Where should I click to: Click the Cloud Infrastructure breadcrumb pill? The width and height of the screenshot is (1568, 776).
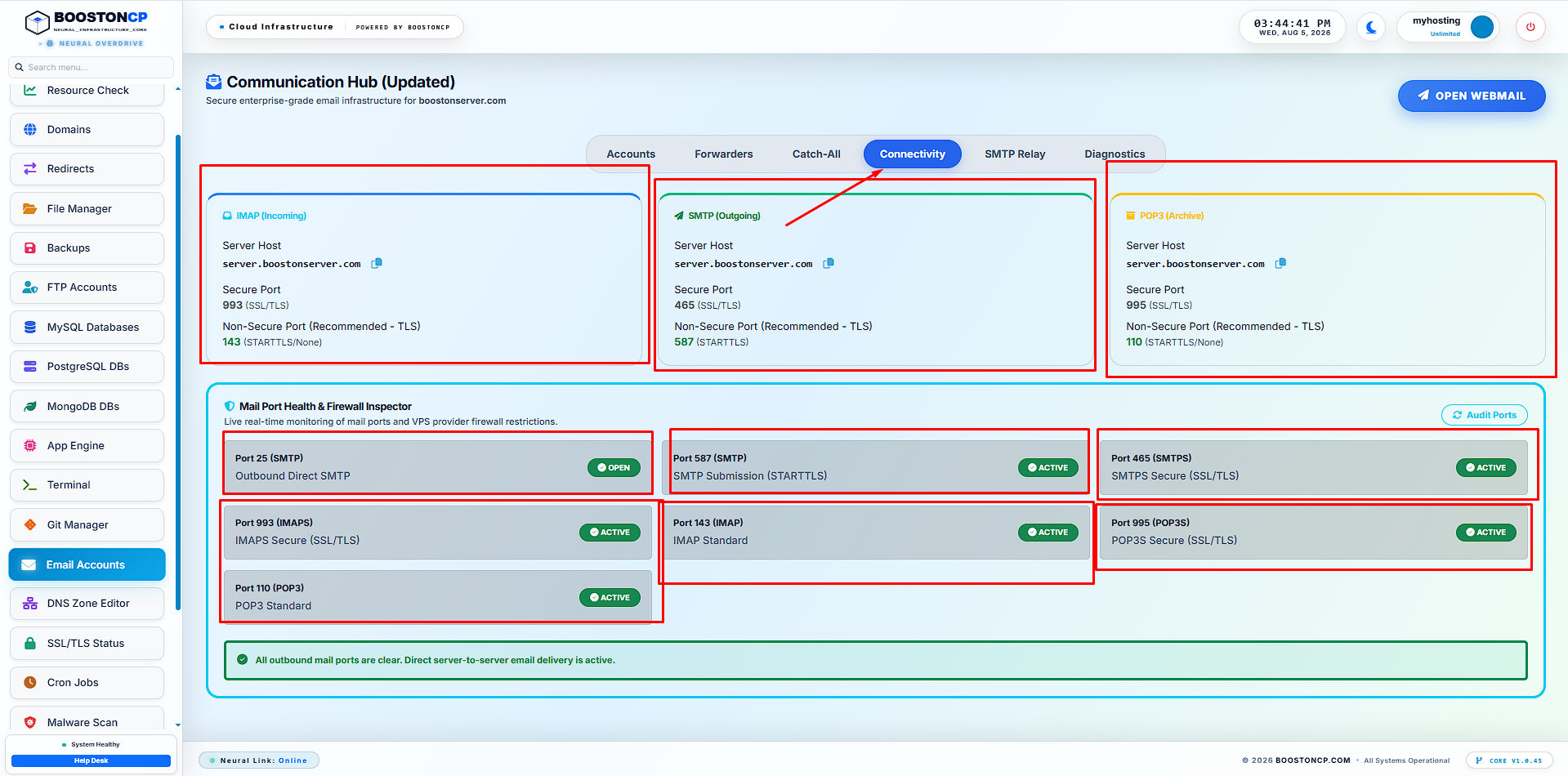(x=334, y=27)
